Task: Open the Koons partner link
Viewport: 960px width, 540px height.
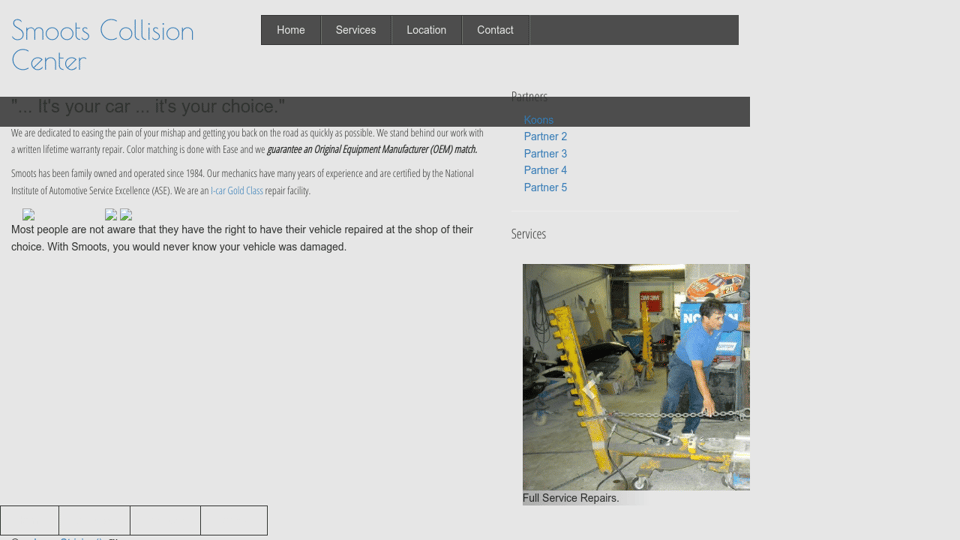Action: point(538,120)
